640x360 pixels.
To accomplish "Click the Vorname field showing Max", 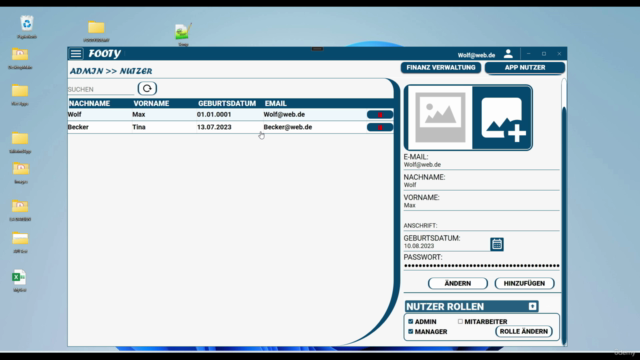I will 481,206.
